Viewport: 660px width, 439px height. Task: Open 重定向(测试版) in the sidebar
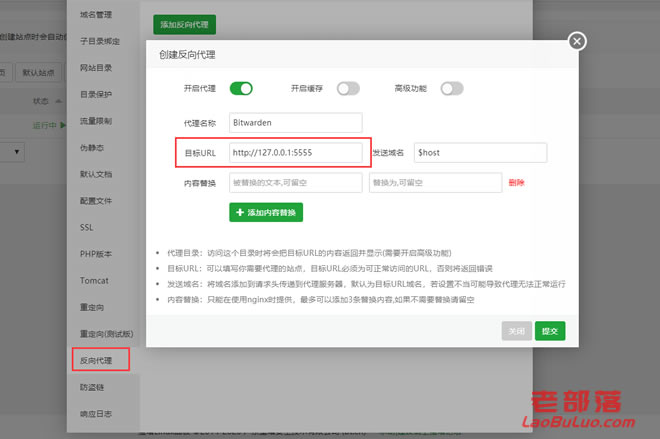click(106, 334)
